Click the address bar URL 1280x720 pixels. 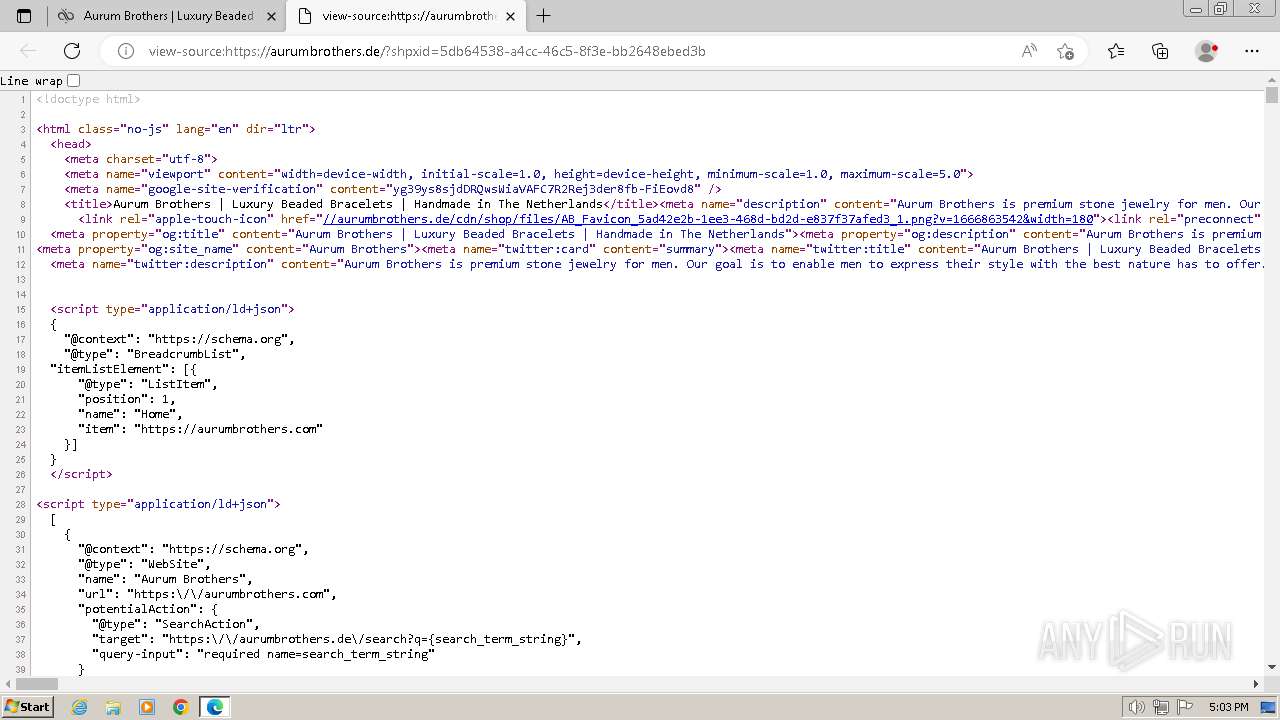[x=427, y=51]
